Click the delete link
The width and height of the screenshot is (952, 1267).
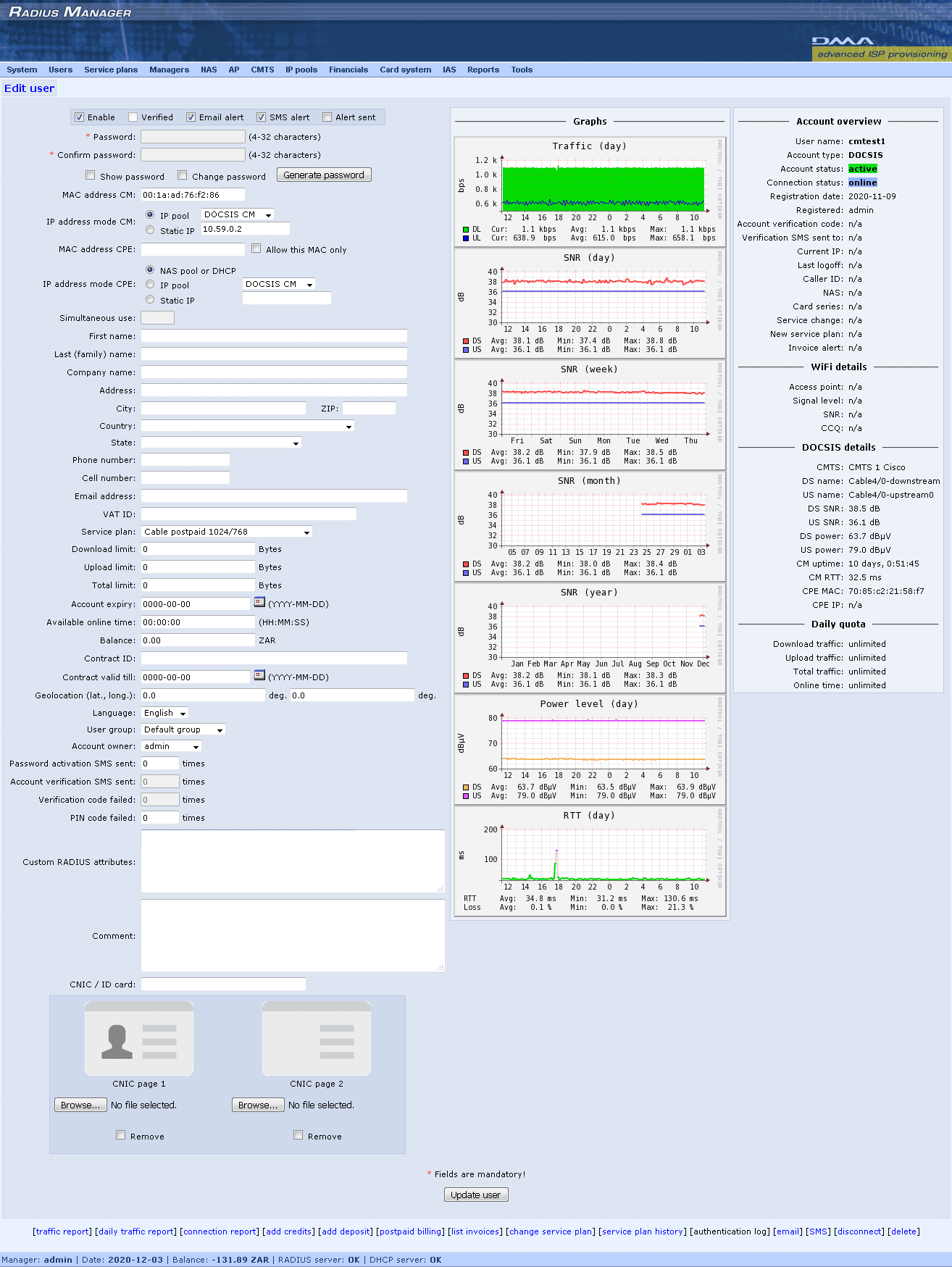pos(904,1232)
